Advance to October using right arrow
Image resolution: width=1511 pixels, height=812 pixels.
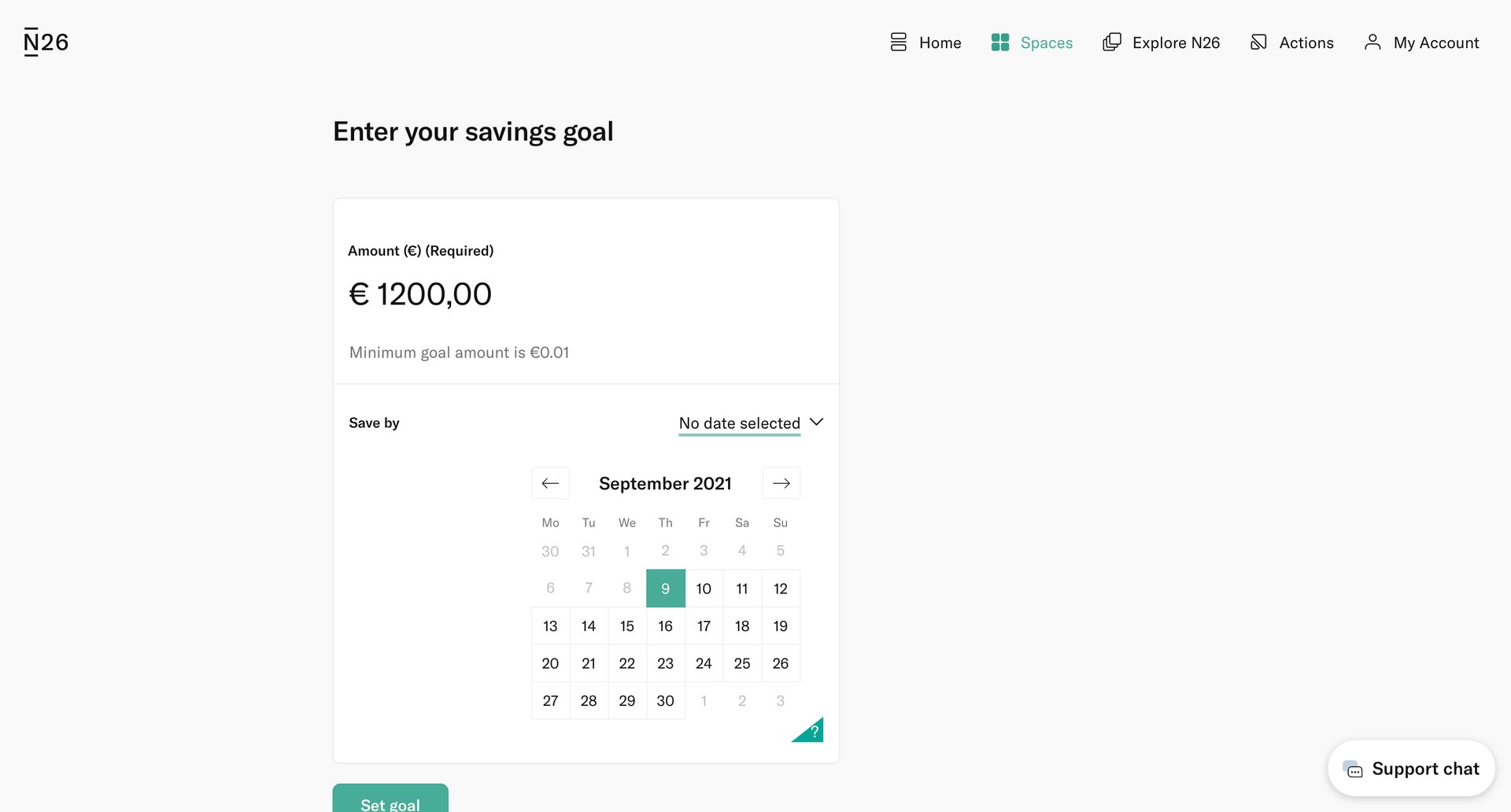tap(781, 483)
